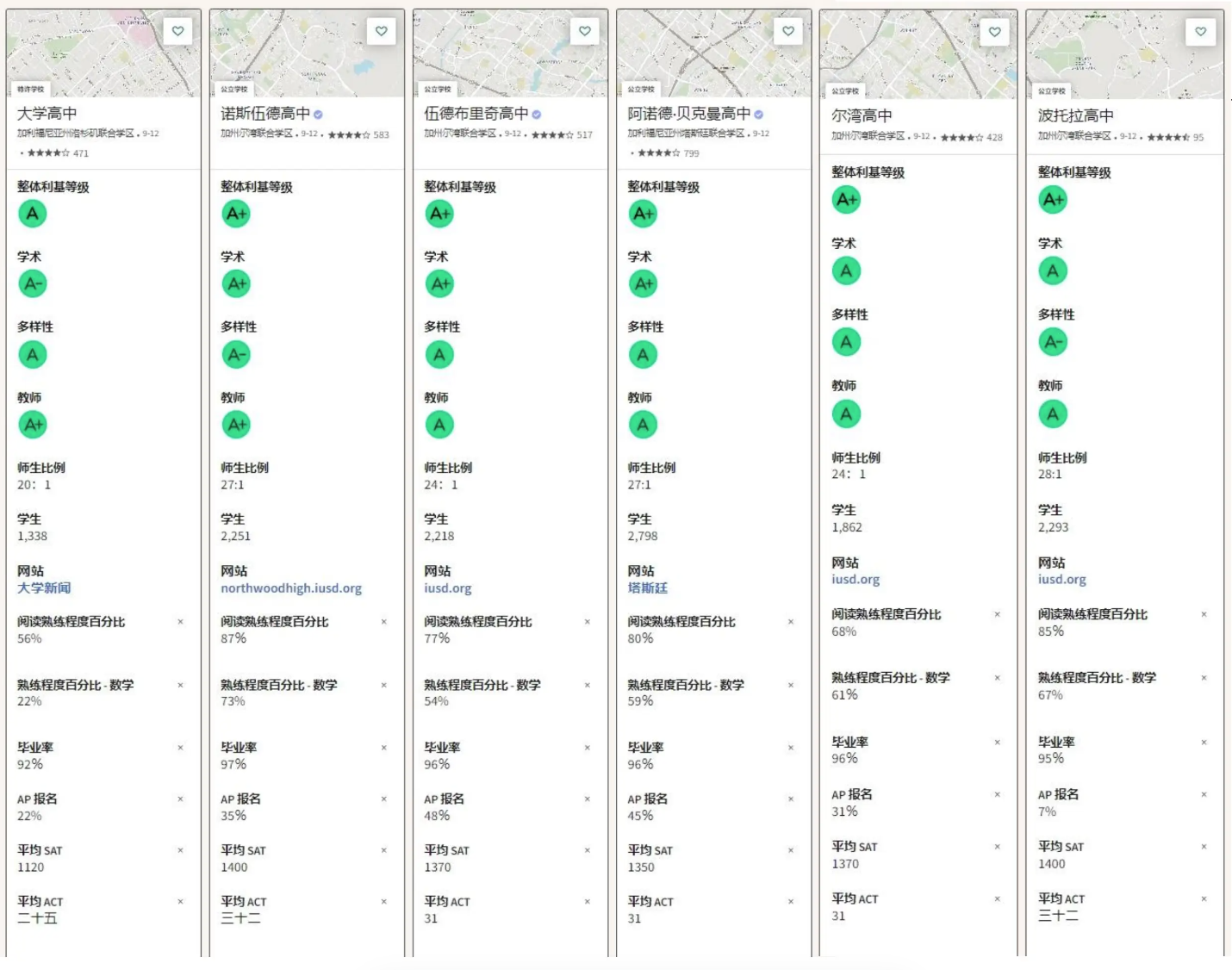Save 伍德布里奇高中 with the heart icon
The height and width of the screenshot is (970, 1232).
(x=584, y=31)
